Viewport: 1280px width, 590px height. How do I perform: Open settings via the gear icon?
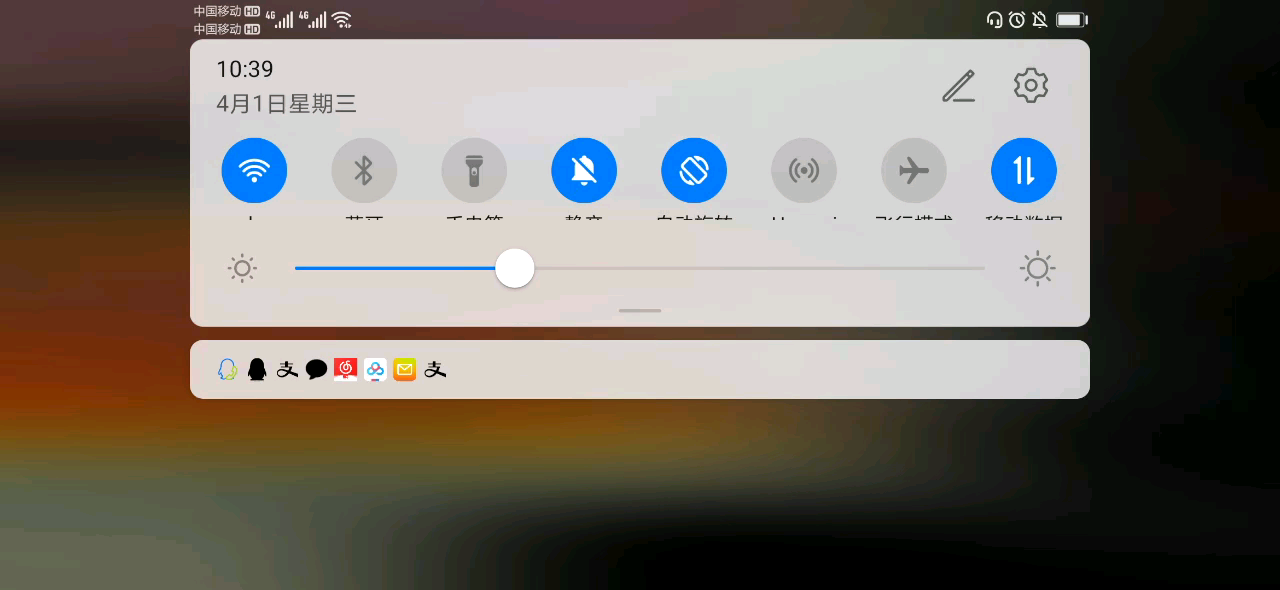pyautogui.click(x=1031, y=86)
